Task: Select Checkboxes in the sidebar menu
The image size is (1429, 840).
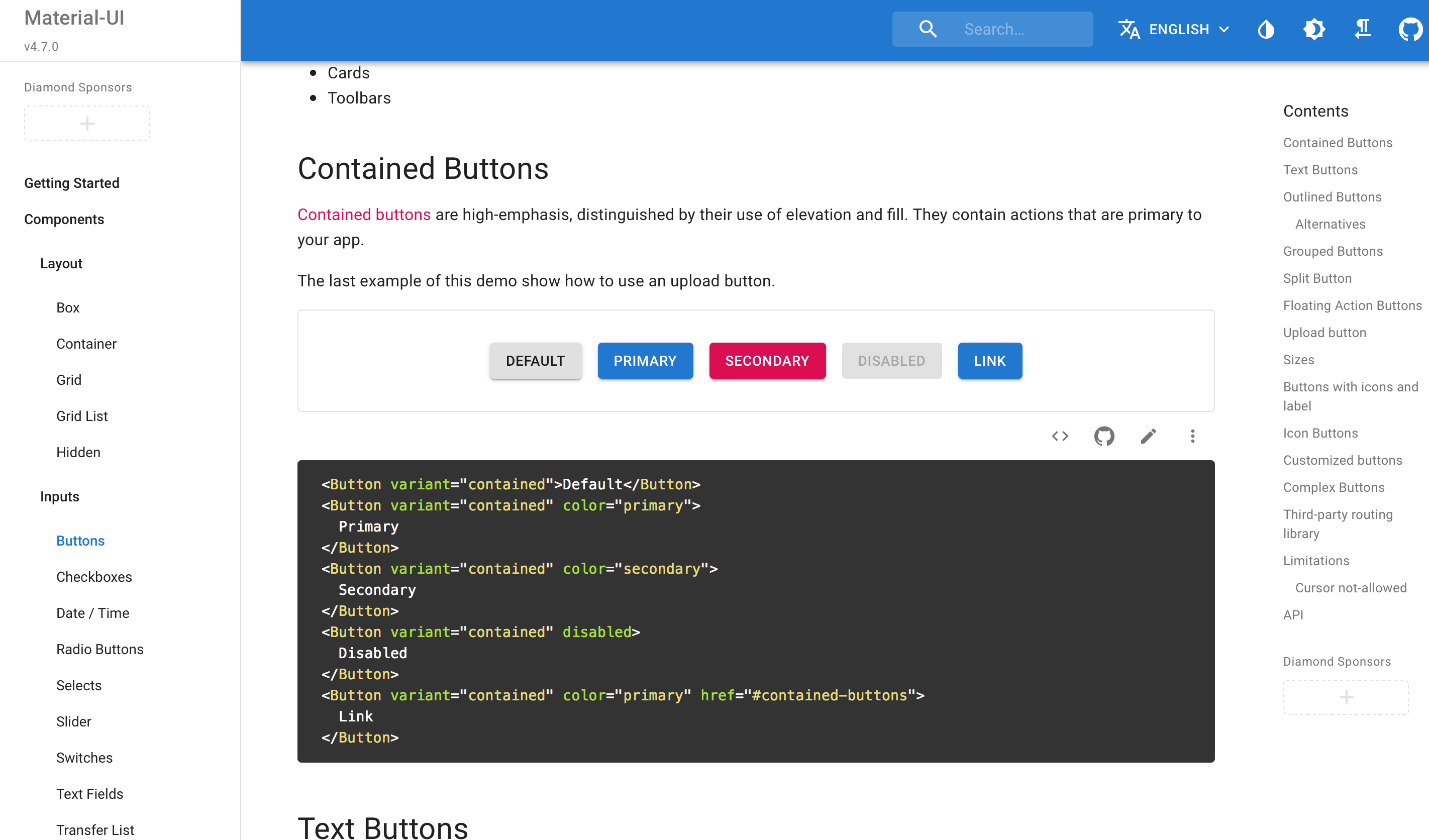Action: point(94,577)
